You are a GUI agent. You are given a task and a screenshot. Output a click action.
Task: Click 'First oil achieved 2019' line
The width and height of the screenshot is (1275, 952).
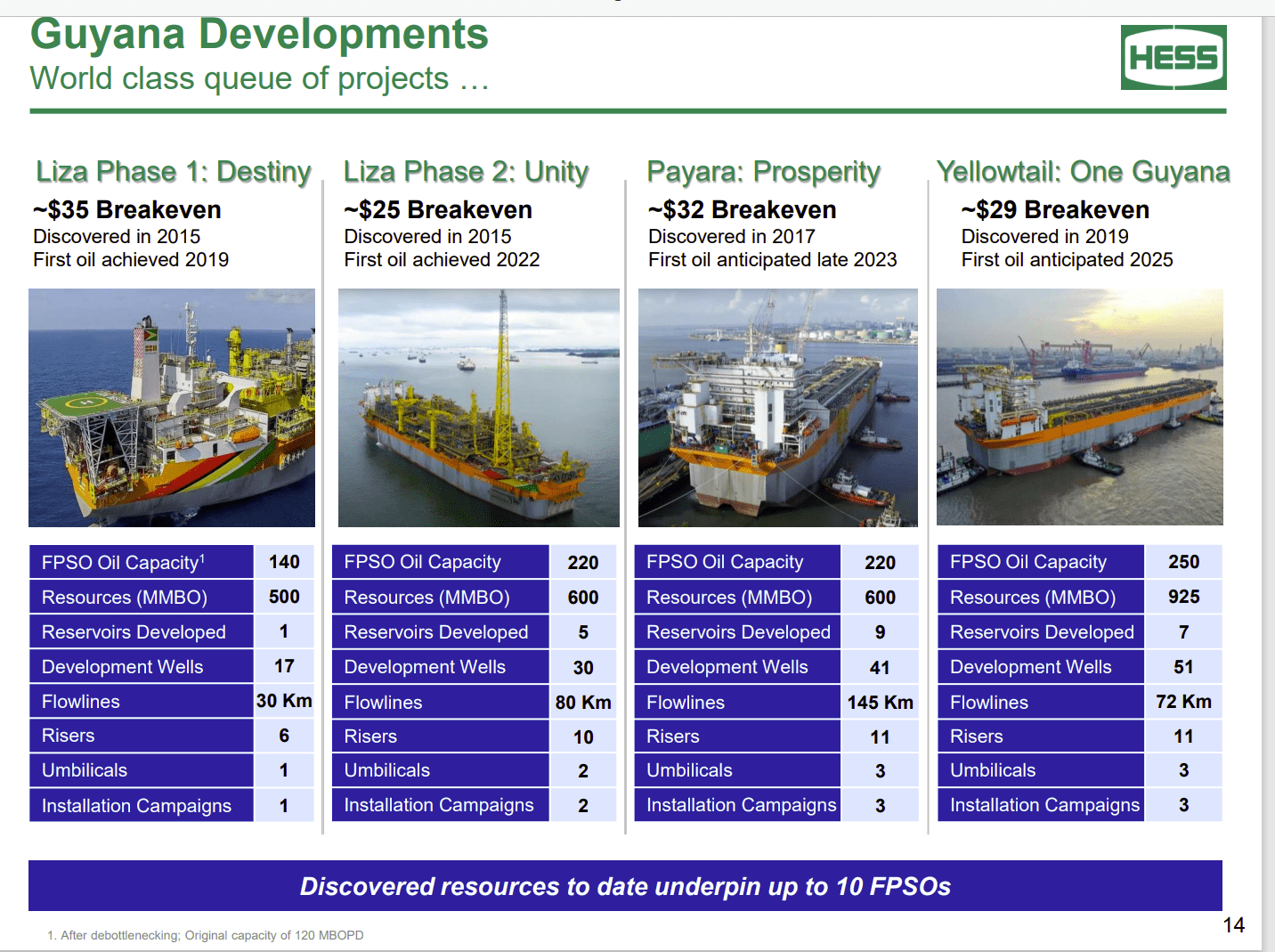pyautogui.click(x=131, y=260)
